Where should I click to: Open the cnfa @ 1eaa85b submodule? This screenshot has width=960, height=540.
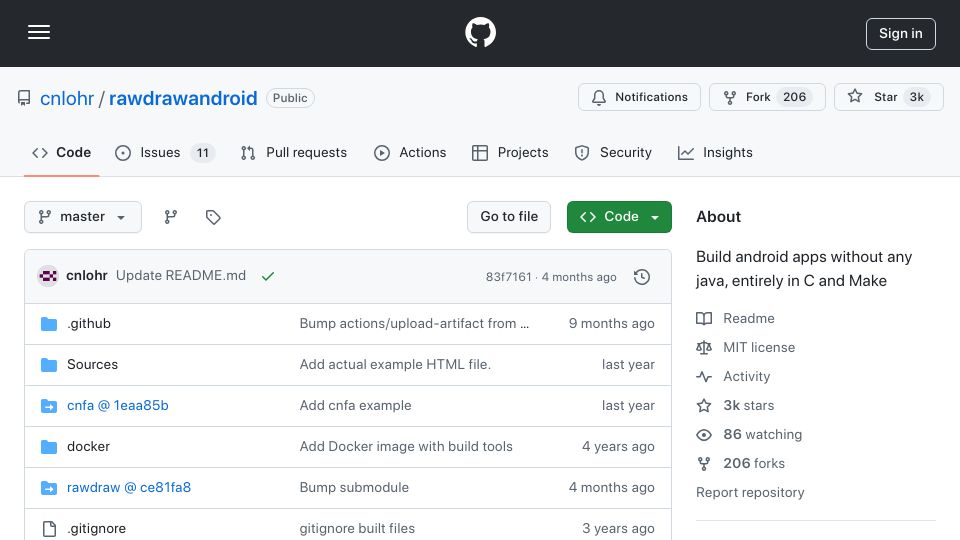click(118, 405)
